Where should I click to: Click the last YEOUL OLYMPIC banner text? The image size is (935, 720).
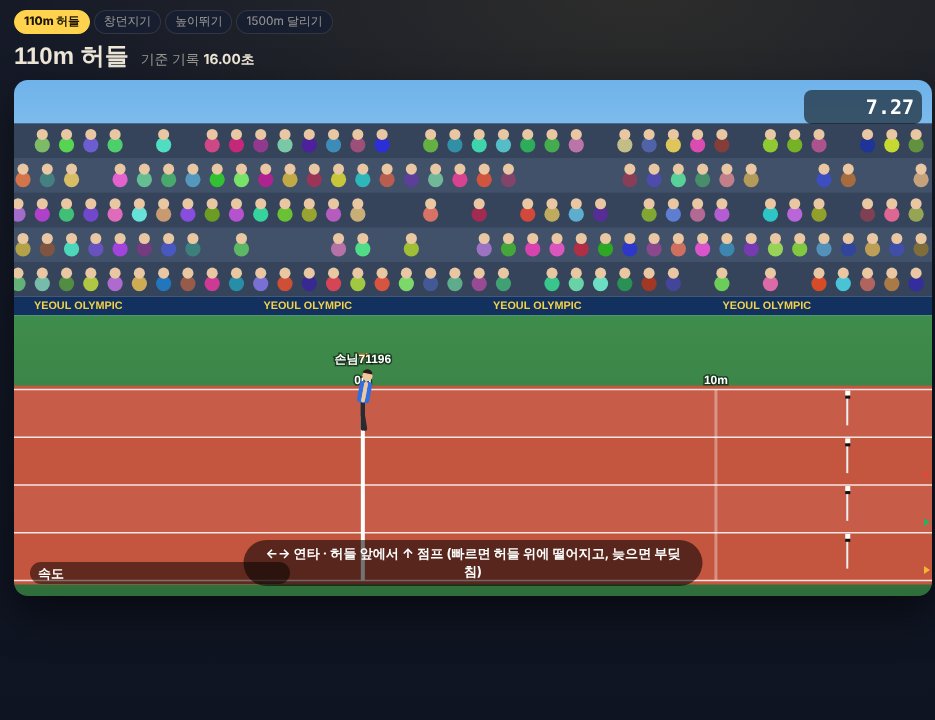[x=766, y=305]
